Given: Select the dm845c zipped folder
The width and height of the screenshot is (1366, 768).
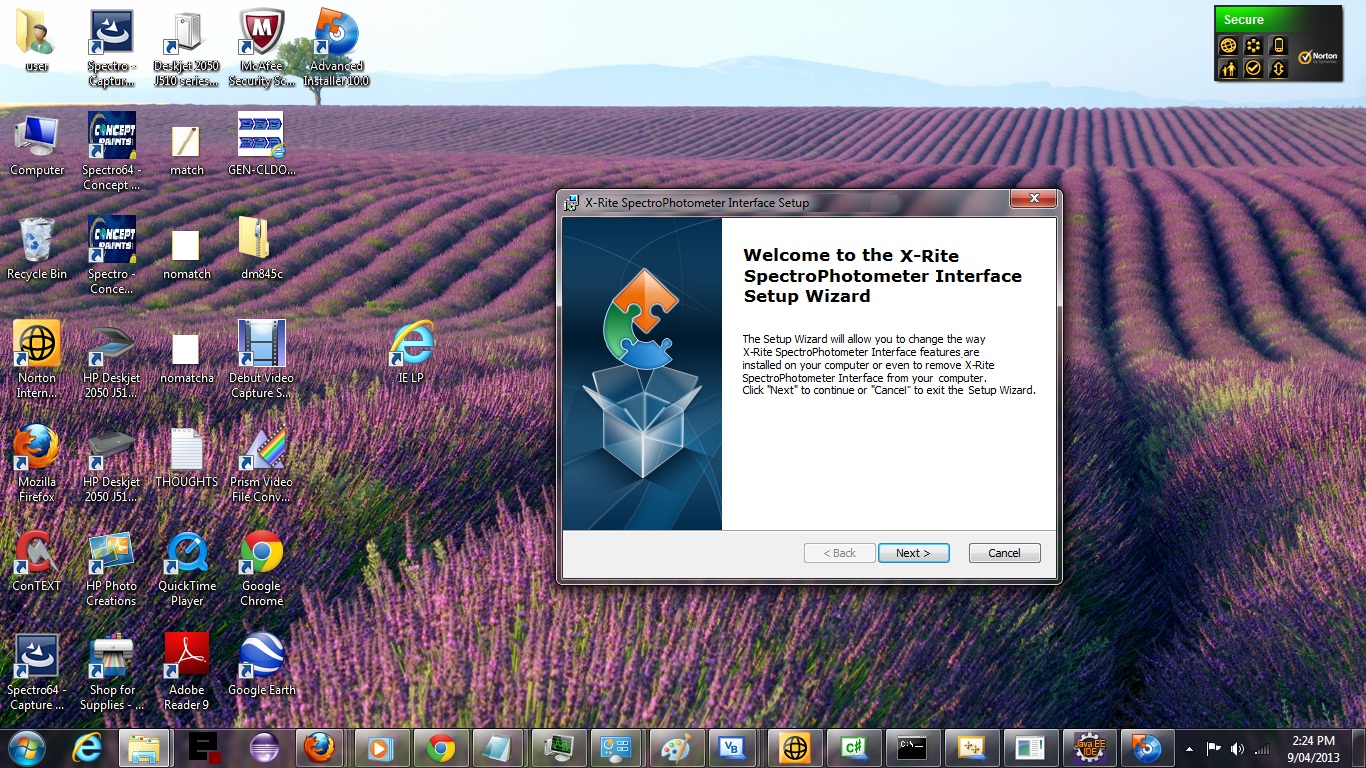Looking at the screenshot, I should [261, 248].
